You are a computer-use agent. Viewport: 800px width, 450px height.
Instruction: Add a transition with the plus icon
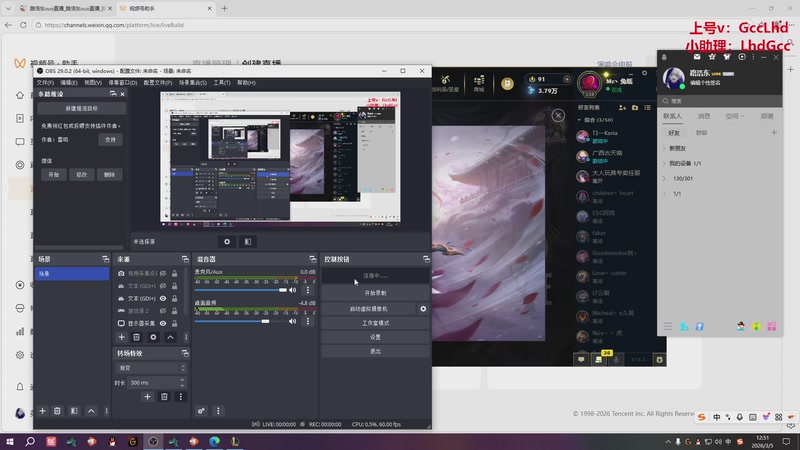pos(147,396)
